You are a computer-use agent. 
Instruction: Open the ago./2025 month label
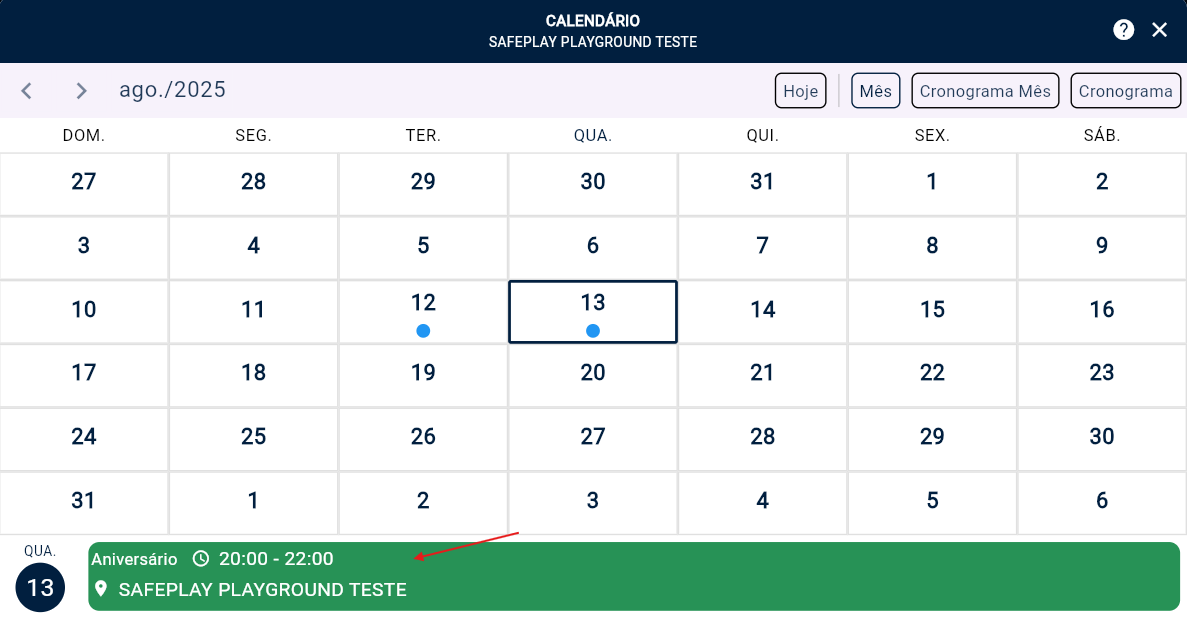[x=172, y=90]
